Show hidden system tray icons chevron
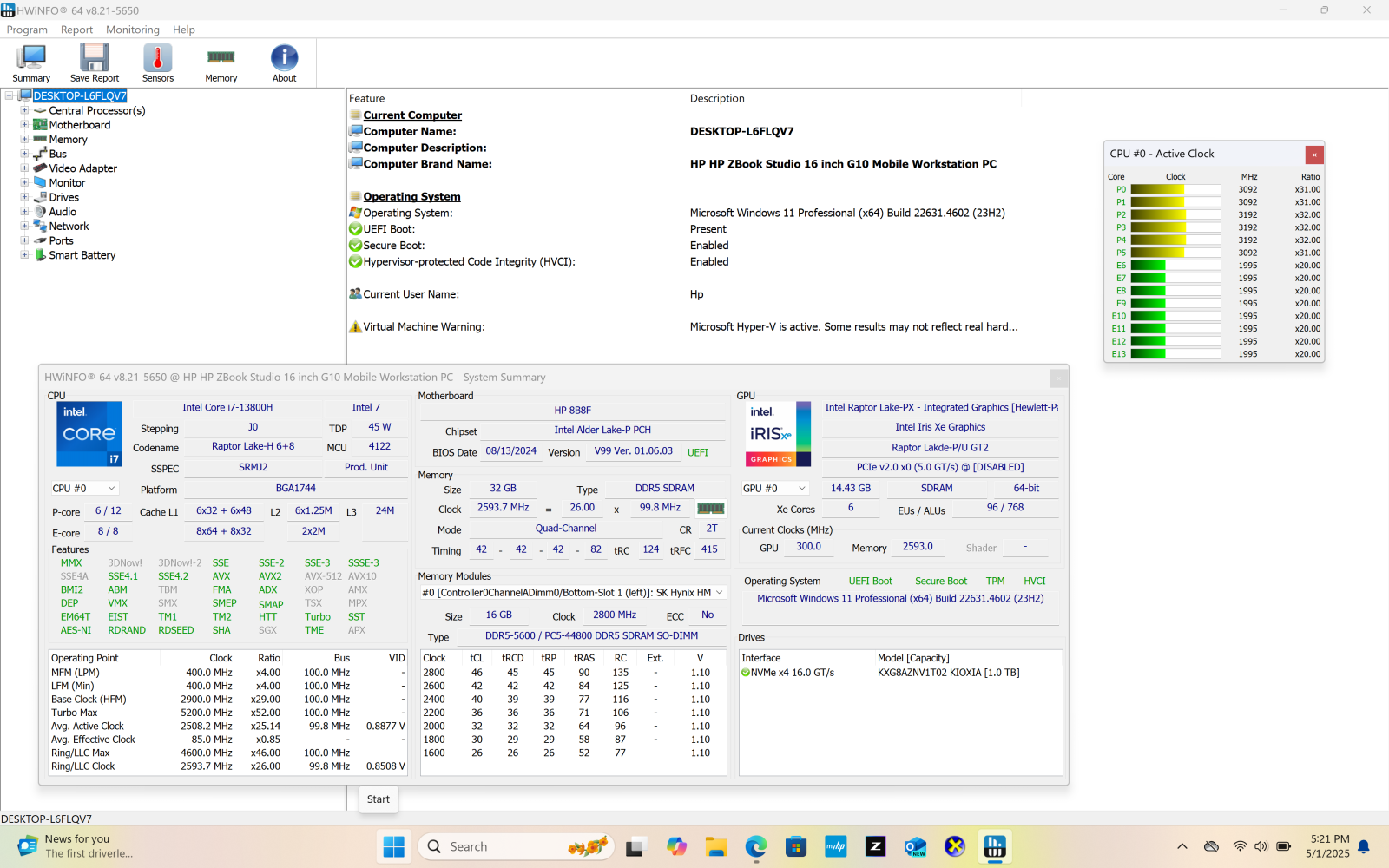Screen dimensions: 1389x868 [1182, 846]
